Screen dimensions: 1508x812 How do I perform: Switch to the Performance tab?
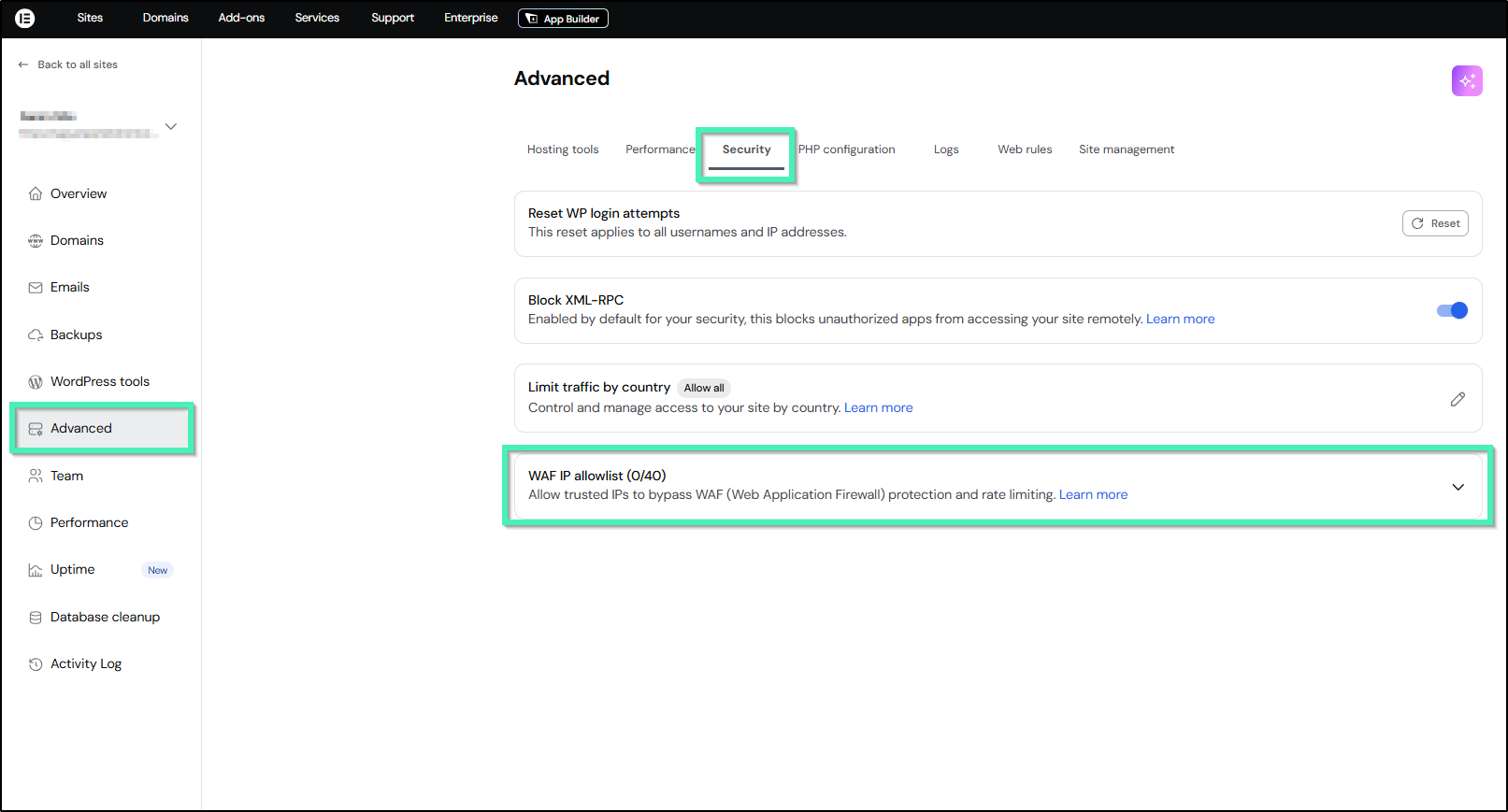[660, 150]
